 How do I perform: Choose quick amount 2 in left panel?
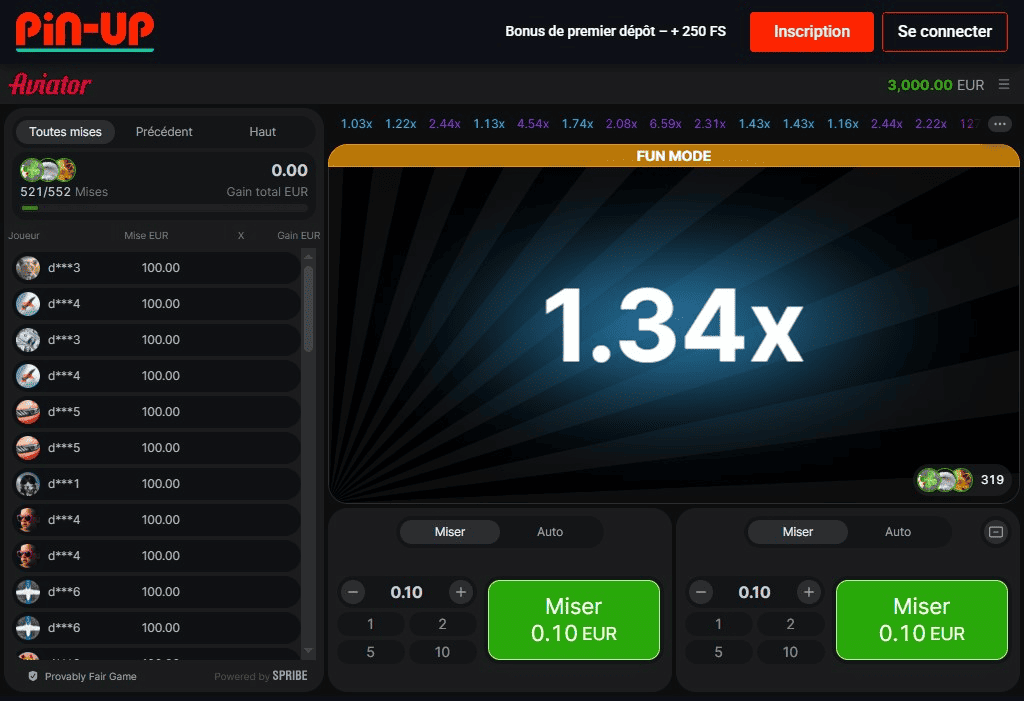click(442, 624)
